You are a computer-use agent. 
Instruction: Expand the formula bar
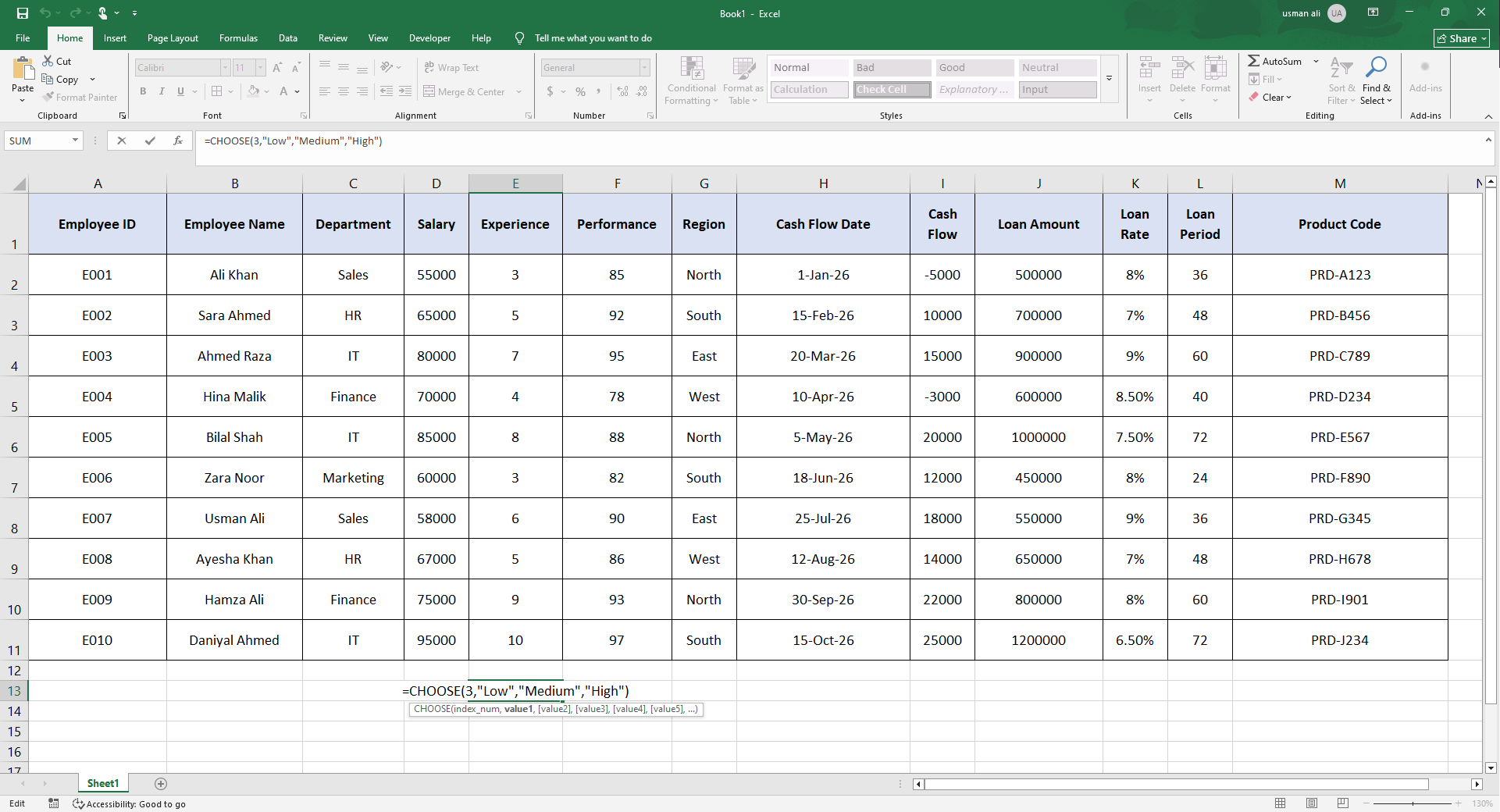tap(1488, 141)
